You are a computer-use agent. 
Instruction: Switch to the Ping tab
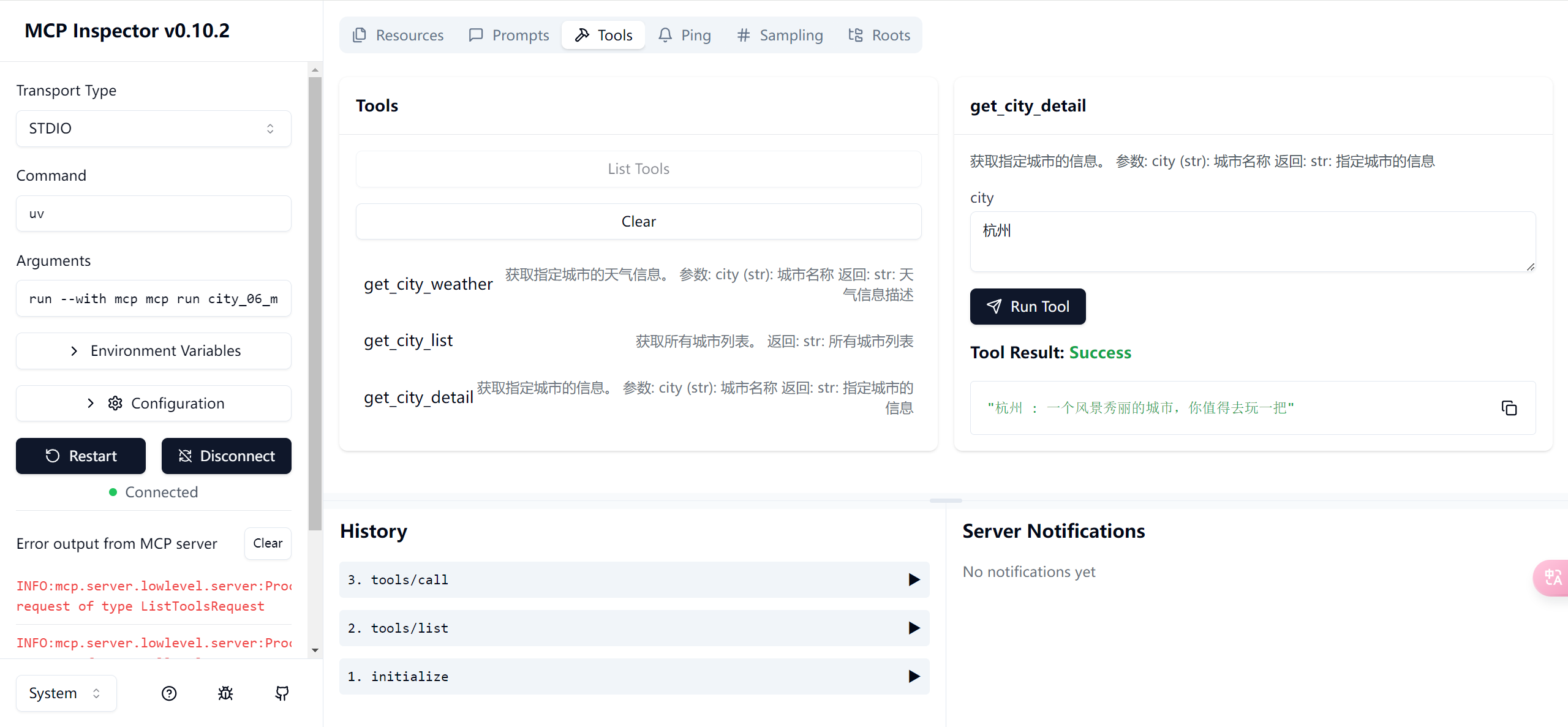[x=685, y=35]
